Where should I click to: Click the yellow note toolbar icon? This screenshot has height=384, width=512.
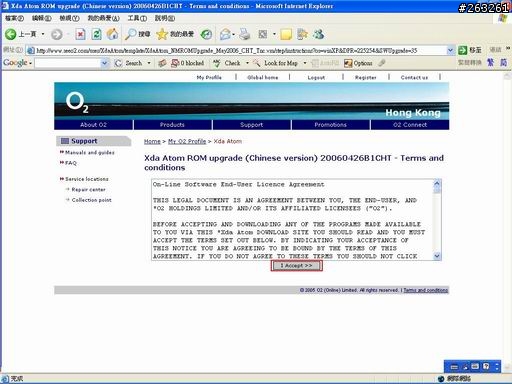pos(286,34)
